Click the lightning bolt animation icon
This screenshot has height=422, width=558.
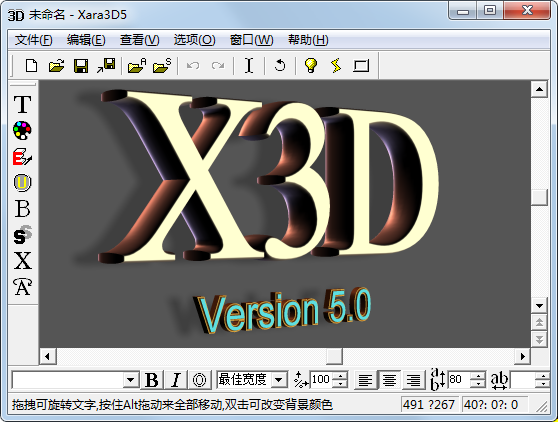(336, 65)
